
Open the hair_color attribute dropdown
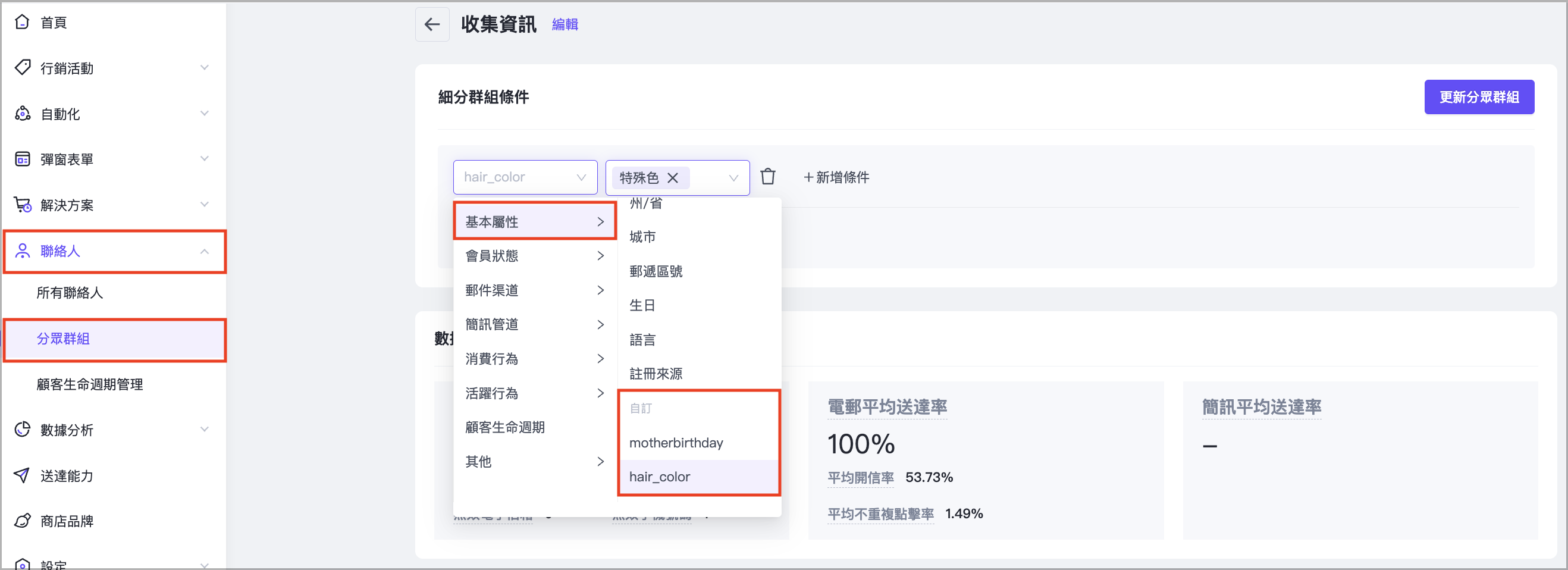point(525,177)
